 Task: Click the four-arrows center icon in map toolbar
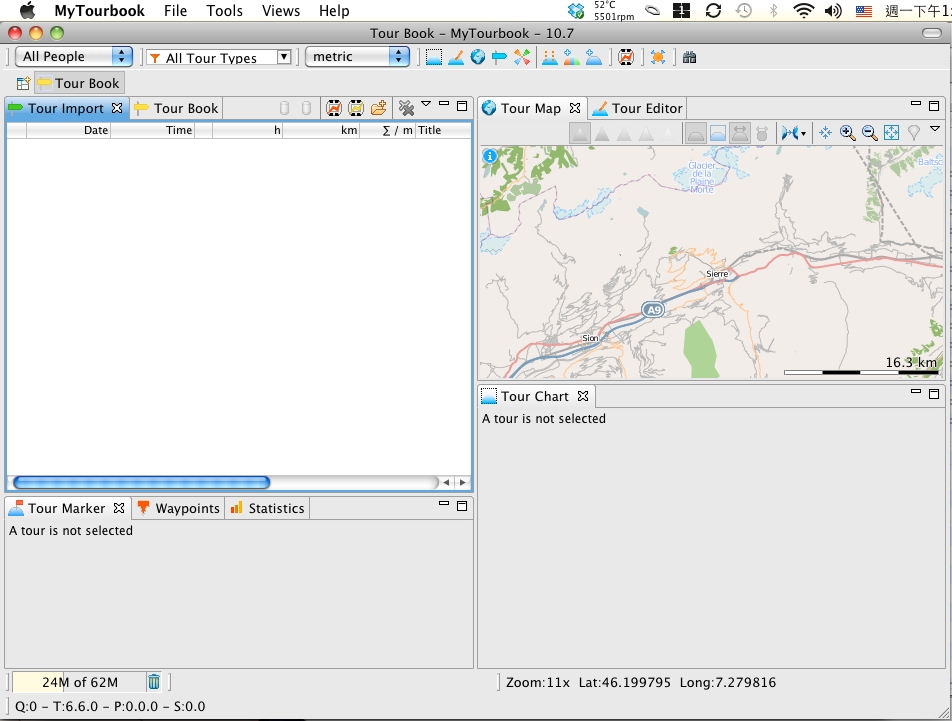[x=825, y=133]
